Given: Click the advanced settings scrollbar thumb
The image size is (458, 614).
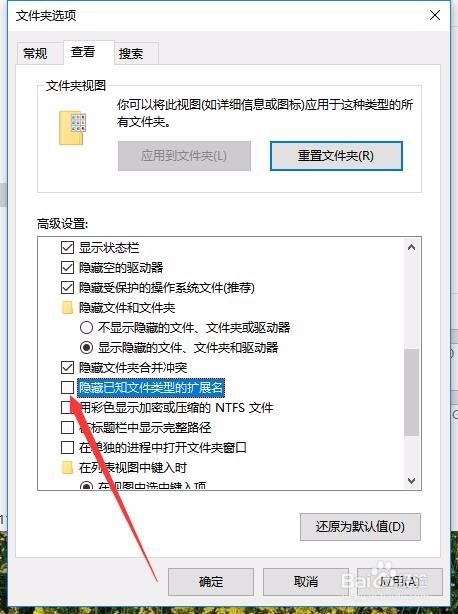Looking at the screenshot, I should pos(411,392).
